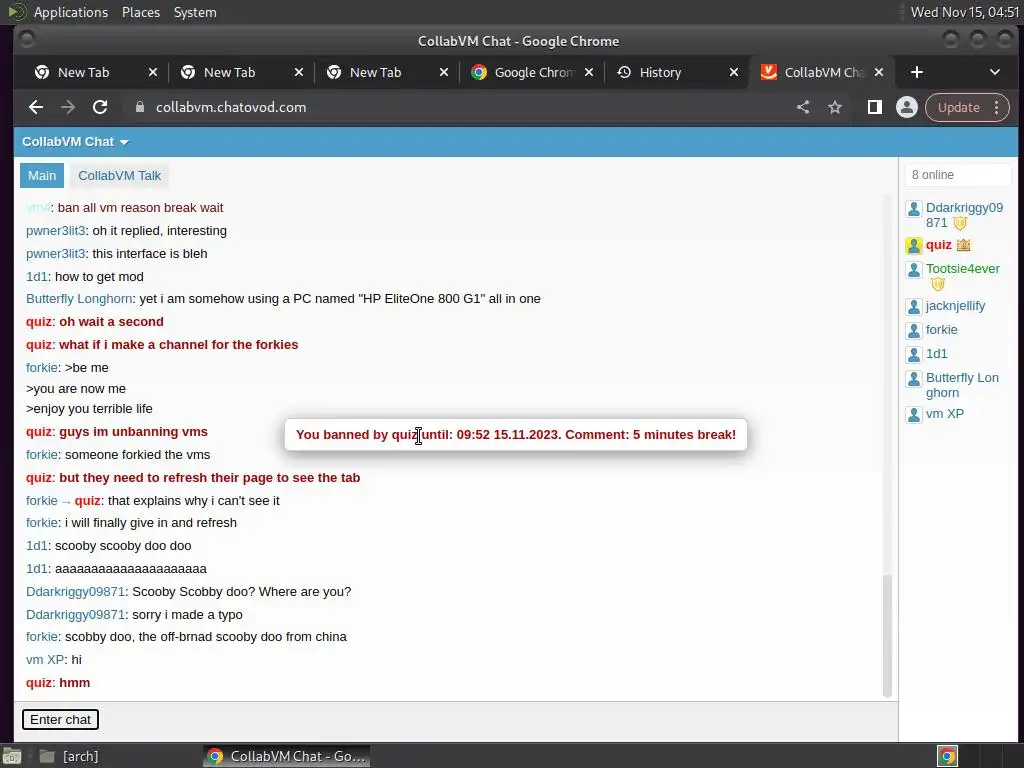
Task: Switch to the third New Tab
Action: [x=375, y=72]
